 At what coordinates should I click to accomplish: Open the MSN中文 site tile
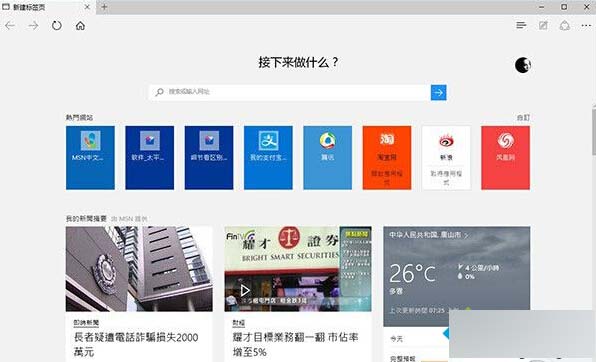point(90,157)
